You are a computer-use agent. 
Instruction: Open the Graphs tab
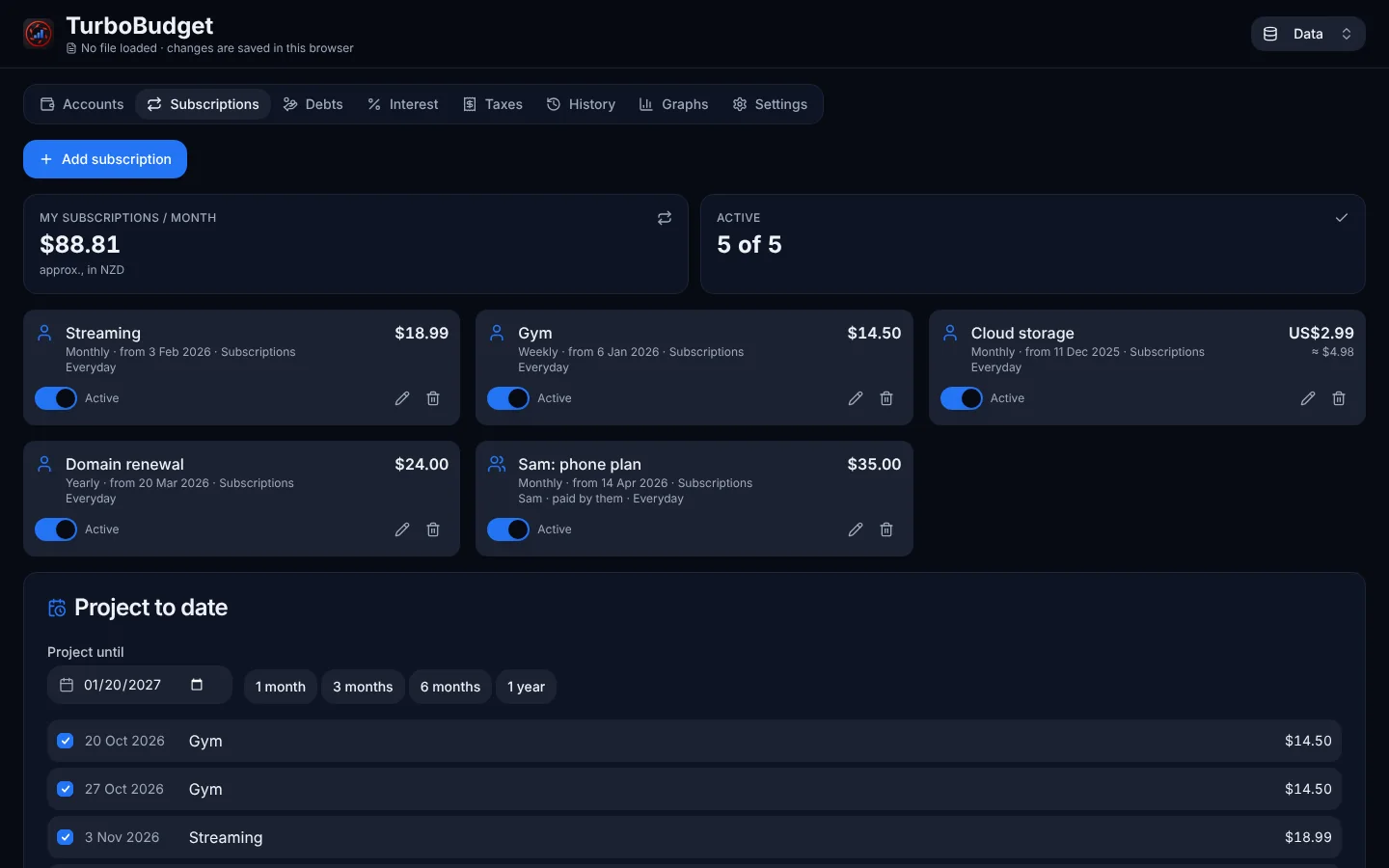pos(673,104)
